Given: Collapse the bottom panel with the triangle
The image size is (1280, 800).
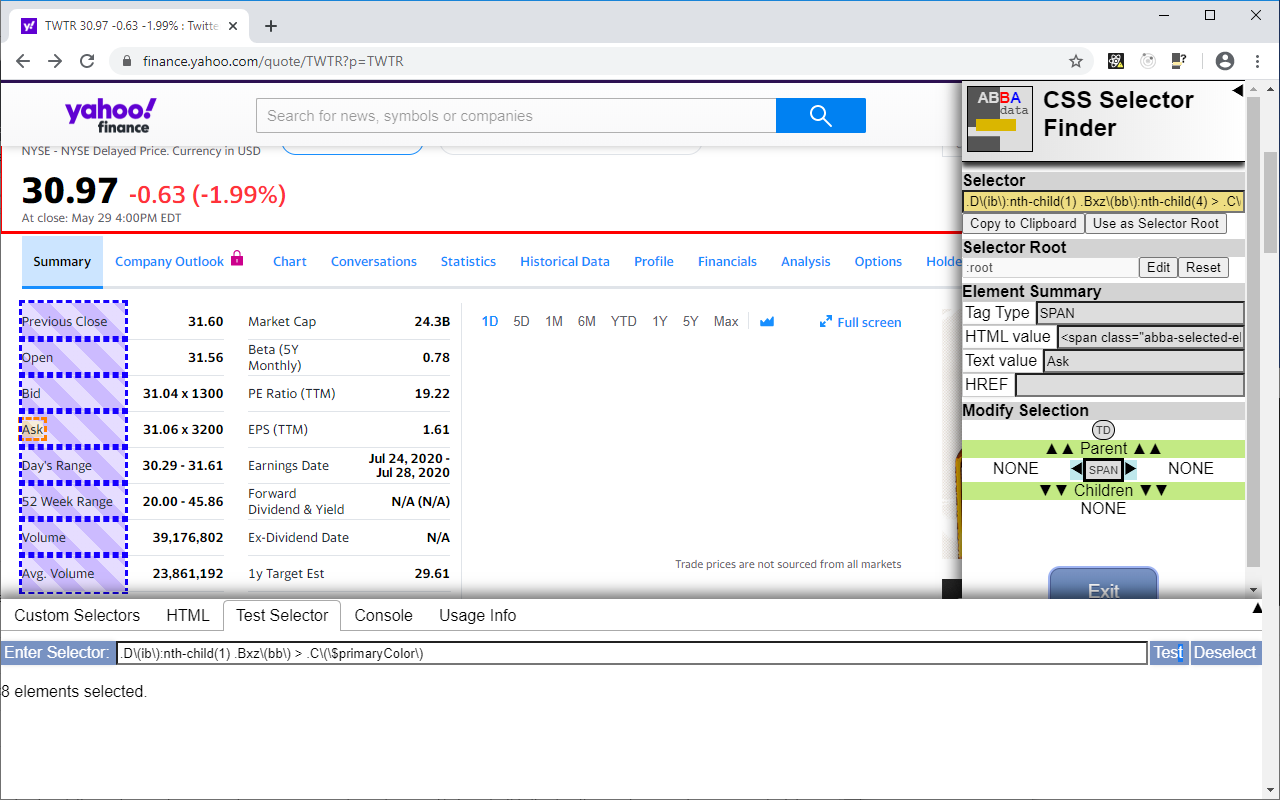Looking at the screenshot, I should [x=1257, y=608].
